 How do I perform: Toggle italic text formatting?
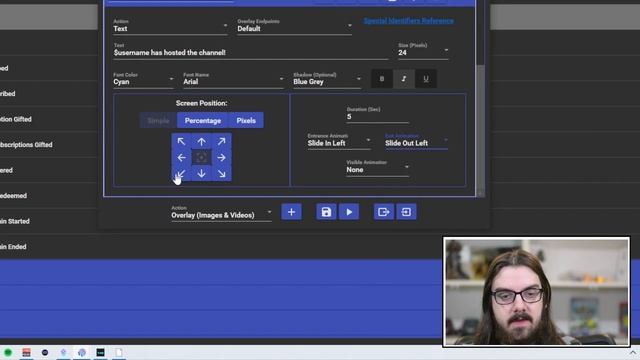(404, 79)
